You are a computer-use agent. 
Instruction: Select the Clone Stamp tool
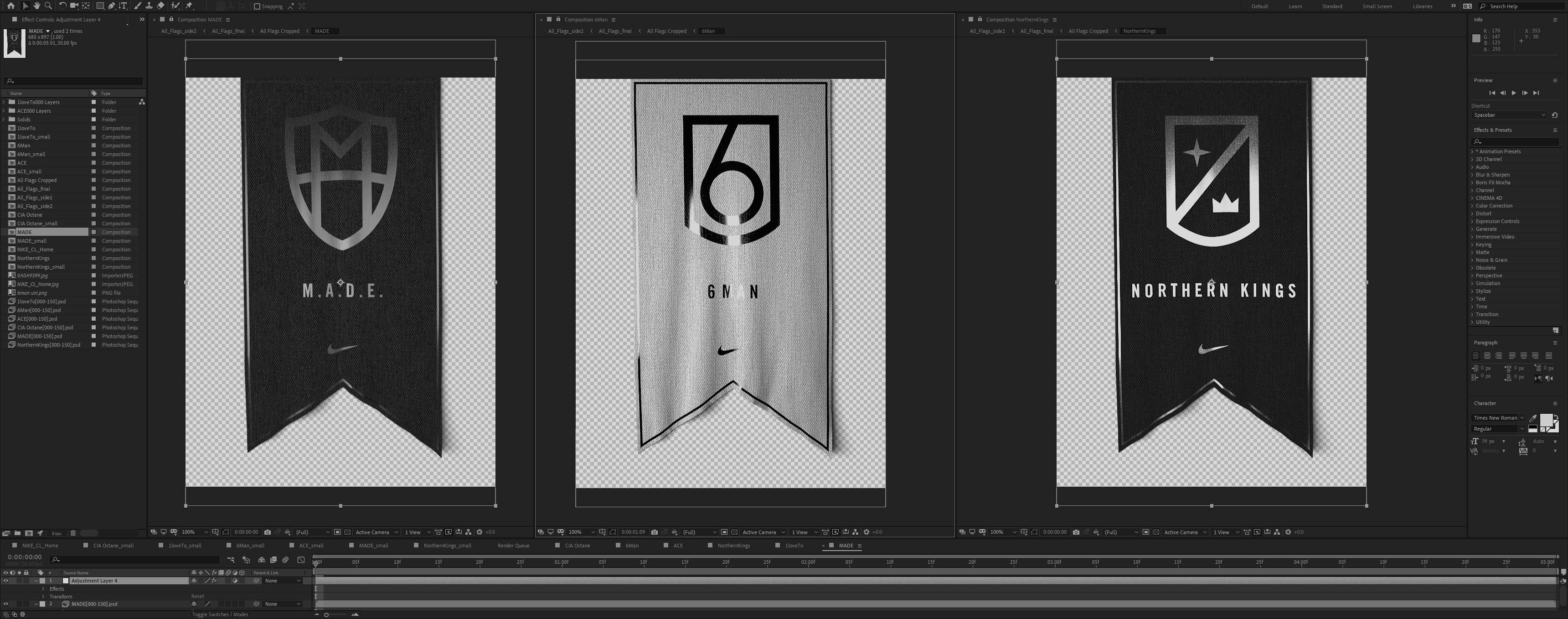pos(149,5)
